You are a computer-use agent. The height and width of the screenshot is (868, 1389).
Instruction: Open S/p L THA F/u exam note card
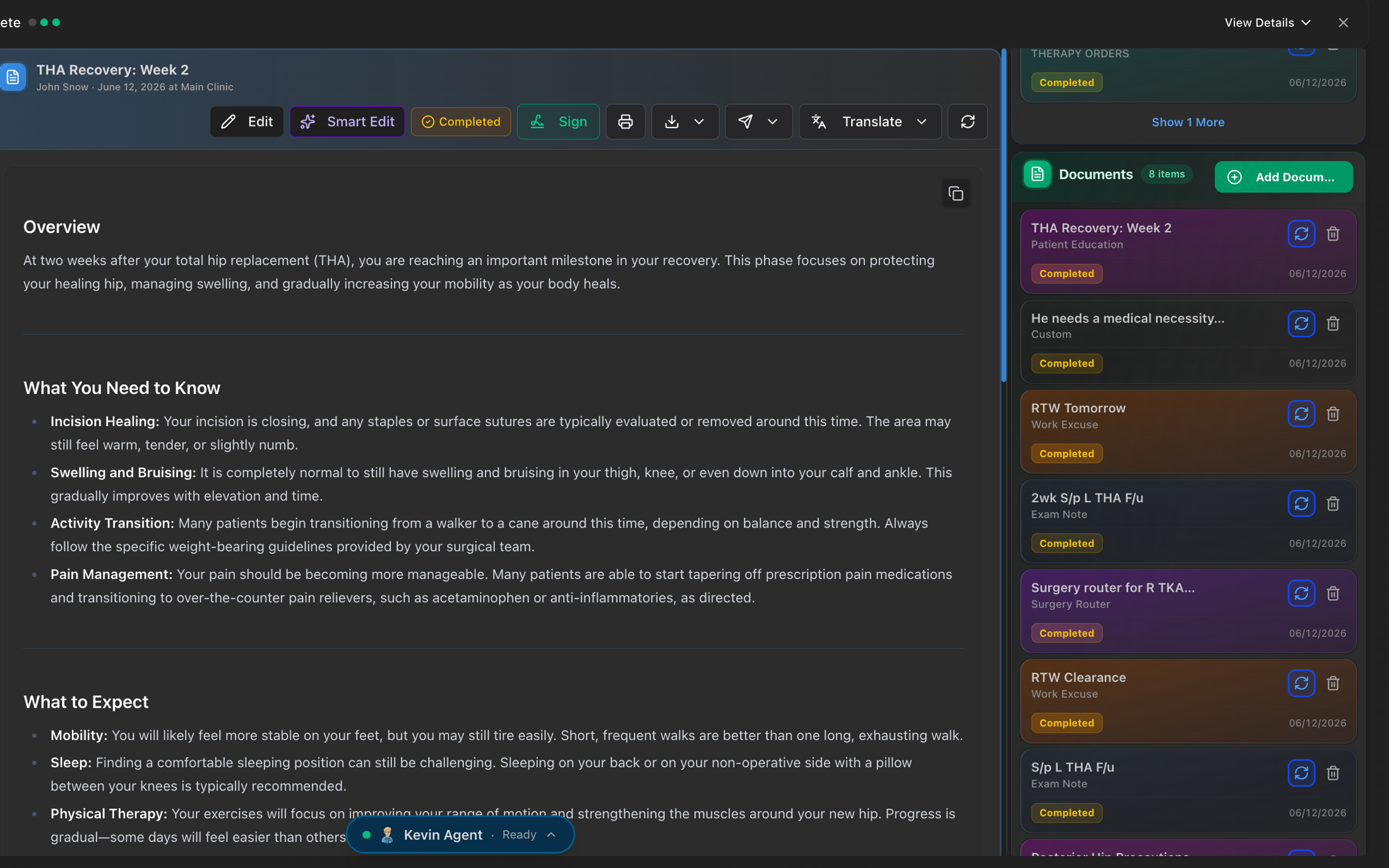point(1188,790)
